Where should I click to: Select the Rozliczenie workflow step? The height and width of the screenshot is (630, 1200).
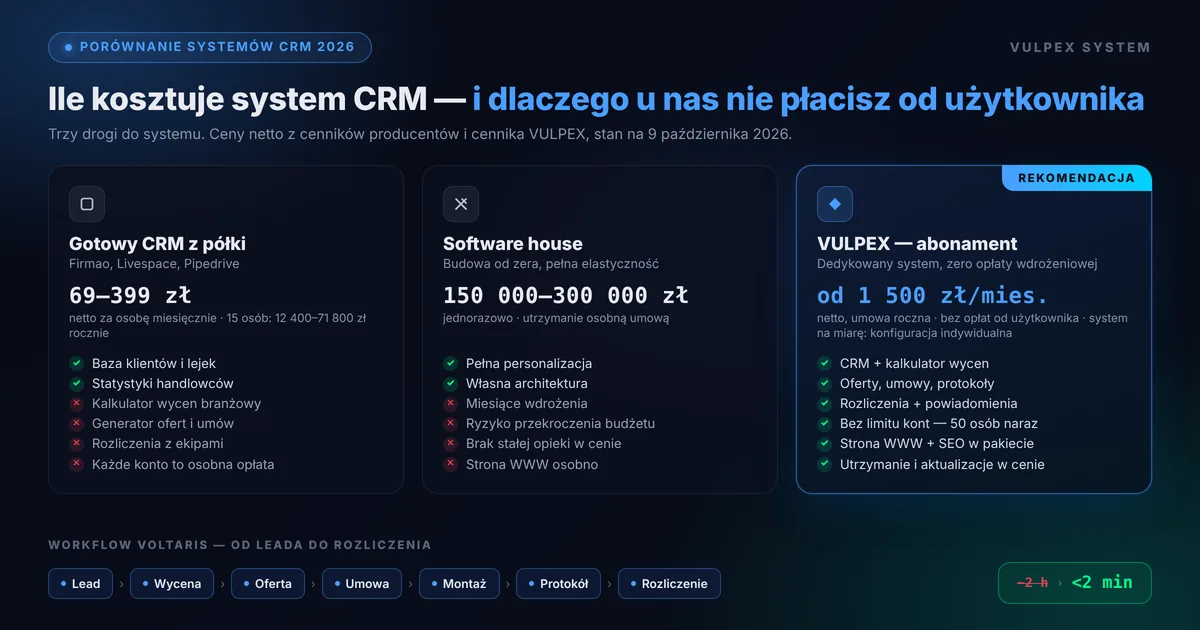[x=669, y=584]
